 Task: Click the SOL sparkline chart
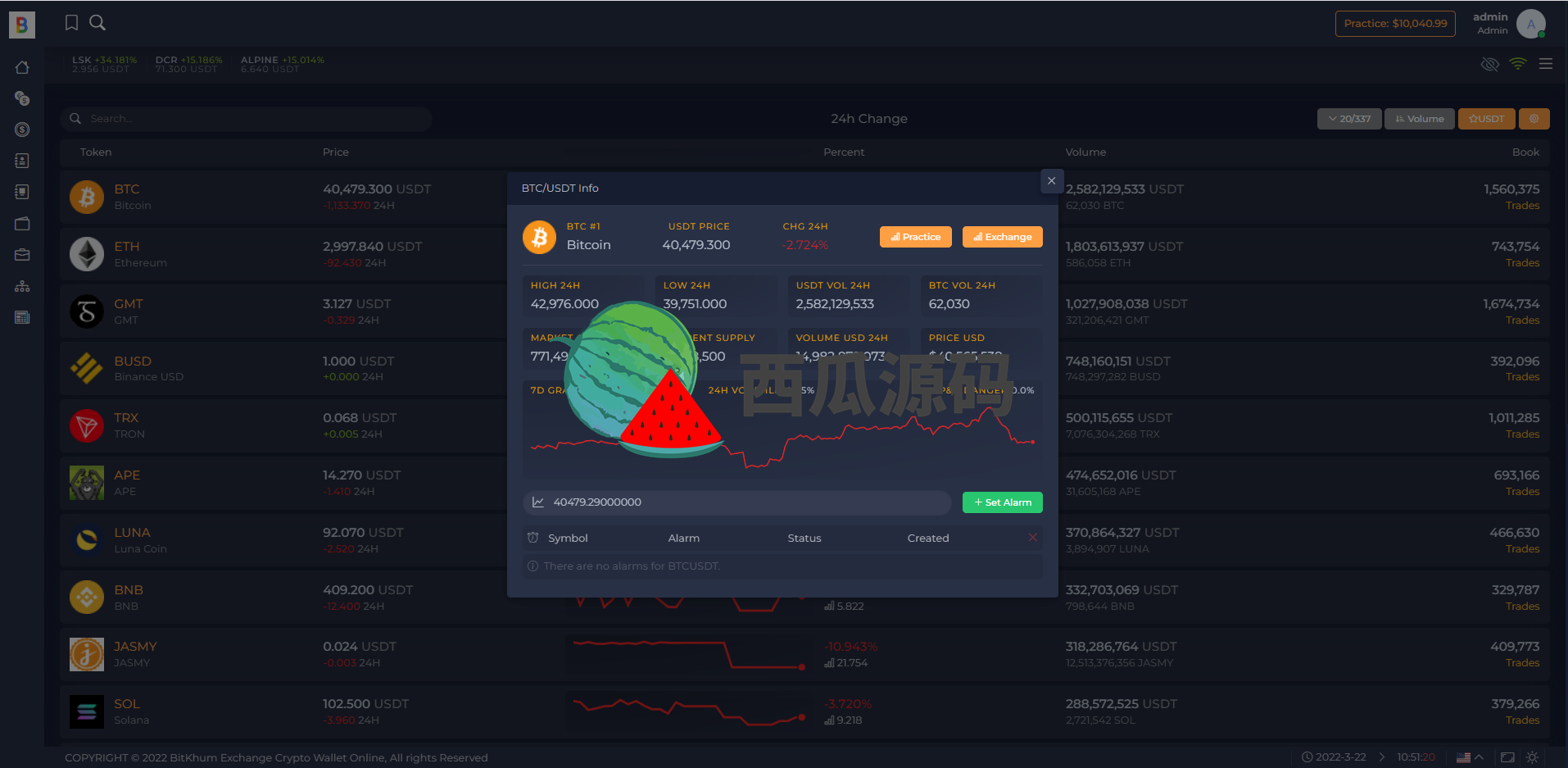[688, 711]
